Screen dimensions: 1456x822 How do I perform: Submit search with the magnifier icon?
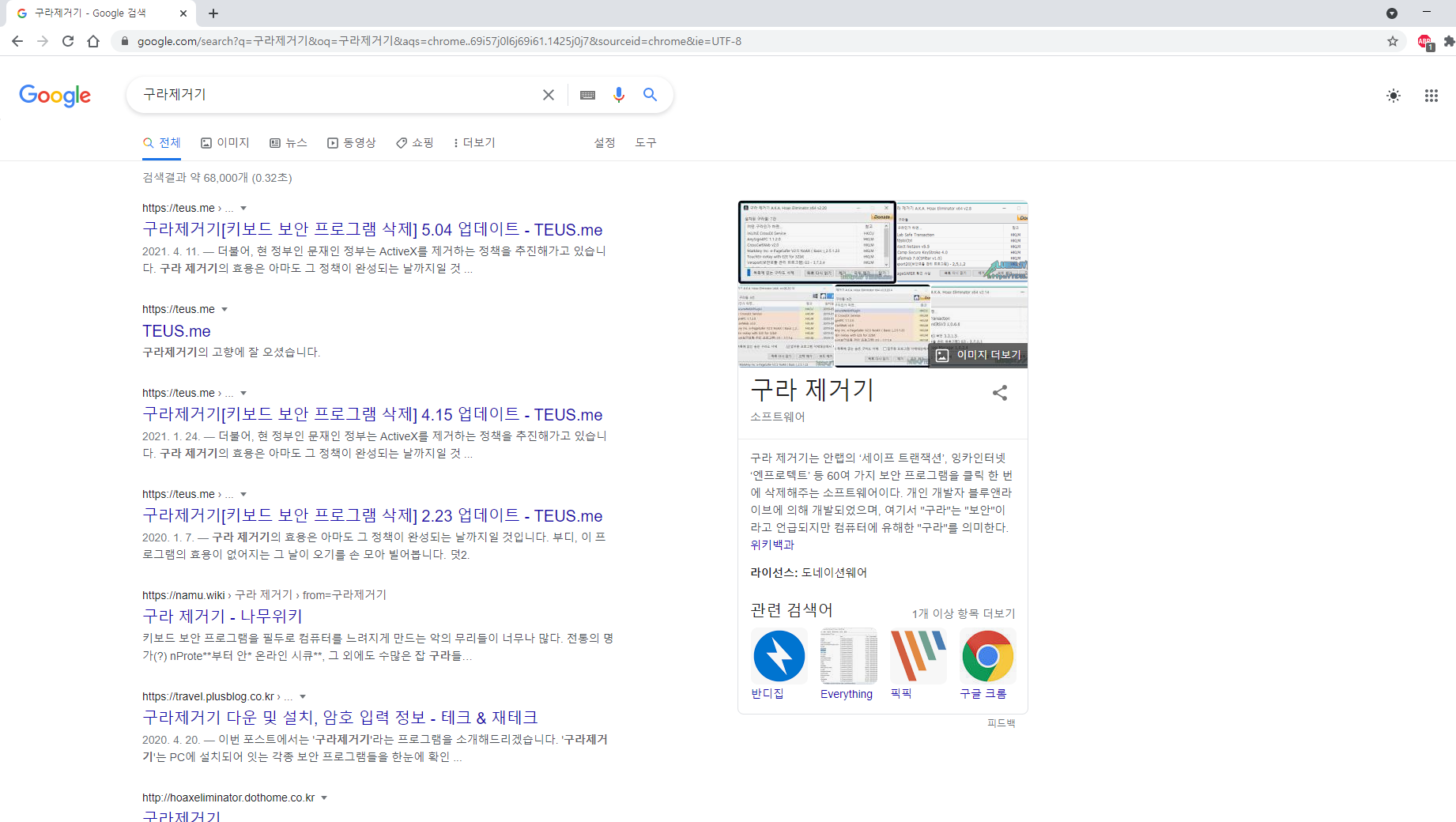point(650,95)
